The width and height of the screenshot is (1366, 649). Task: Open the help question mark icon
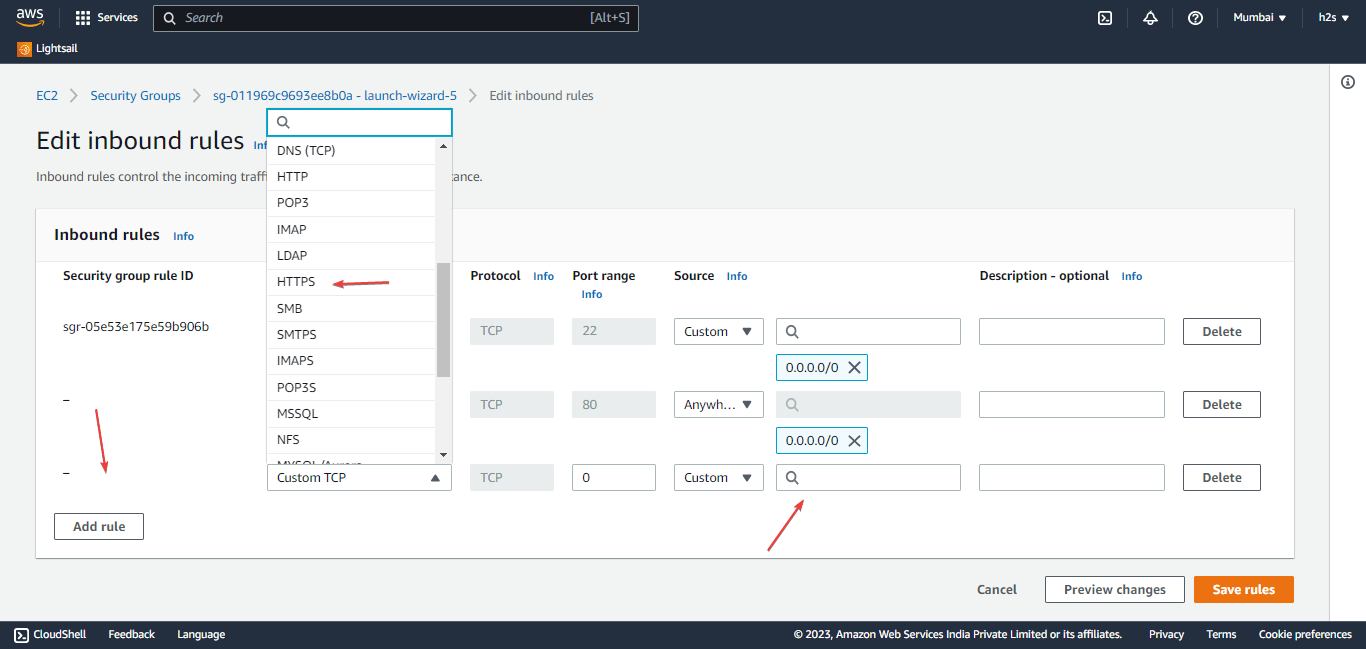tap(1195, 18)
